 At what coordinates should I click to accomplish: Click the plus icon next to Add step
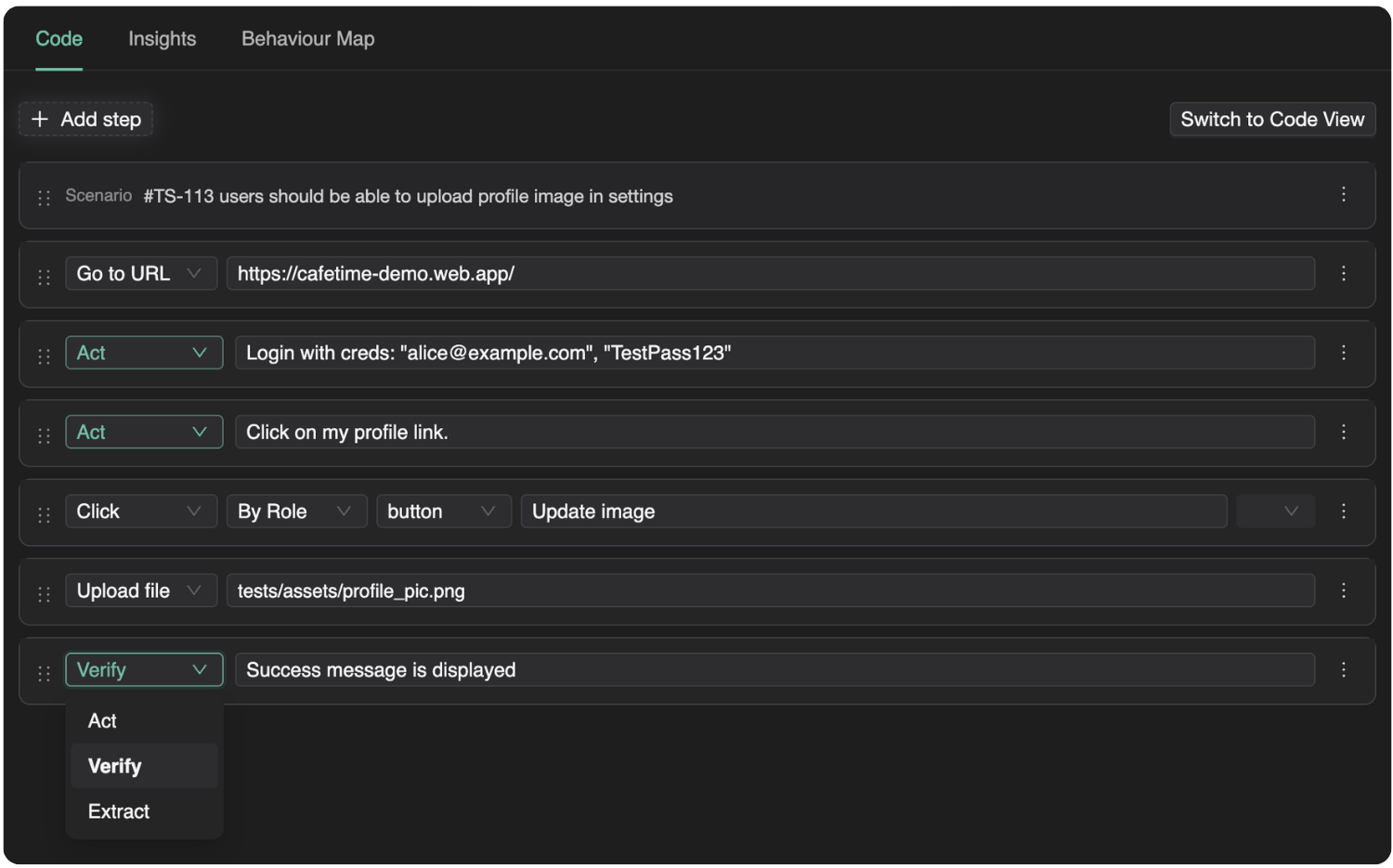40,119
